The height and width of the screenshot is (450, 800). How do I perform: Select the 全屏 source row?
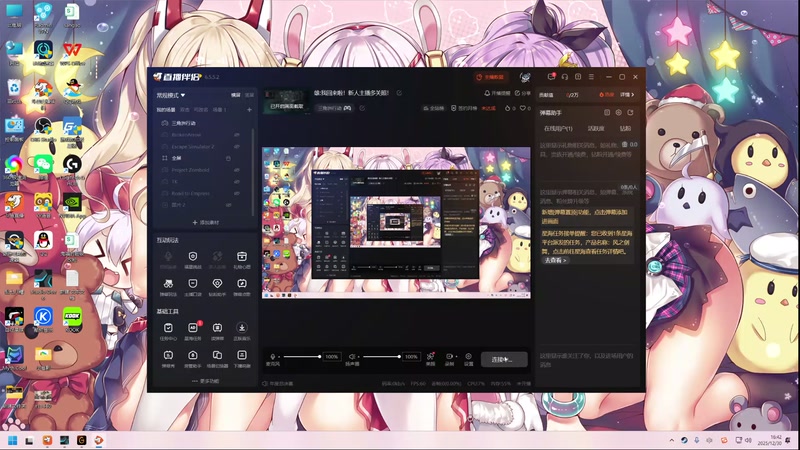[x=203, y=158]
